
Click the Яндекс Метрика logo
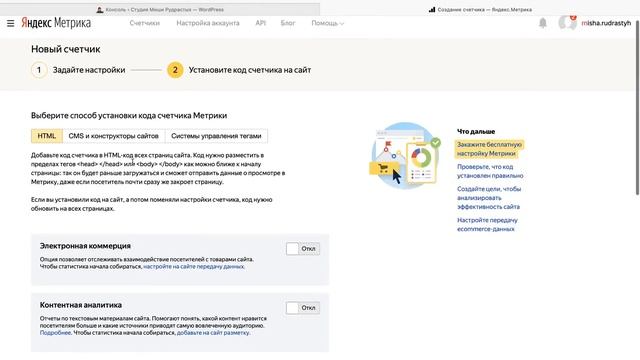point(56,23)
